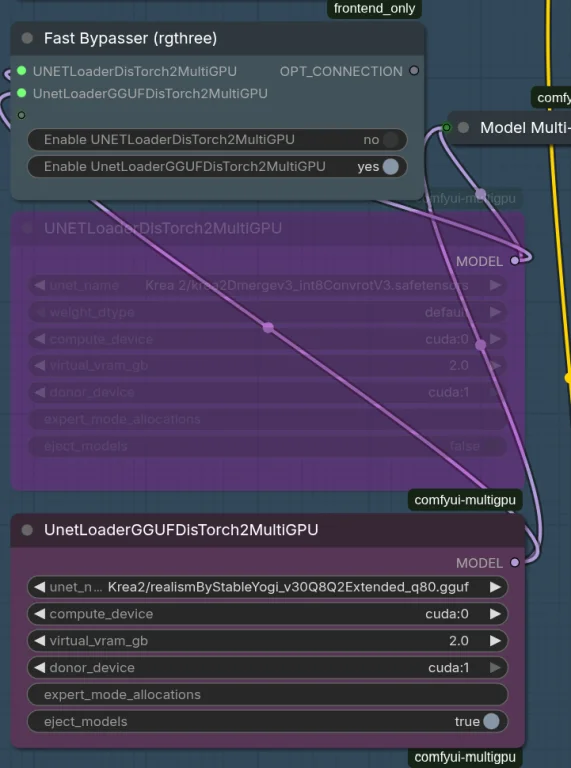Toggle Enable UnetLoaderGGUFDisTorch2MultiGPU switch
Image resolution: width=571 pixels, height=768 pixels.
tap(390, 167)
